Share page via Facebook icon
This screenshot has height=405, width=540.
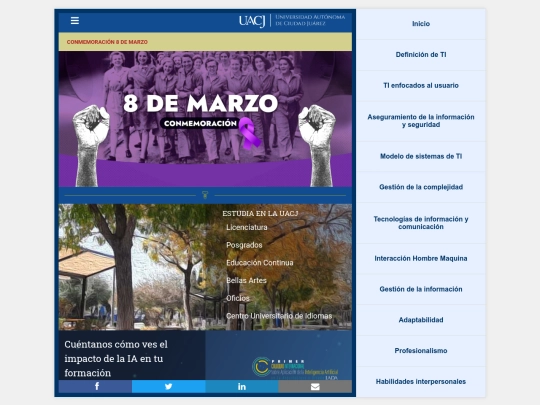pyautogui.click(x=95, y=386)
